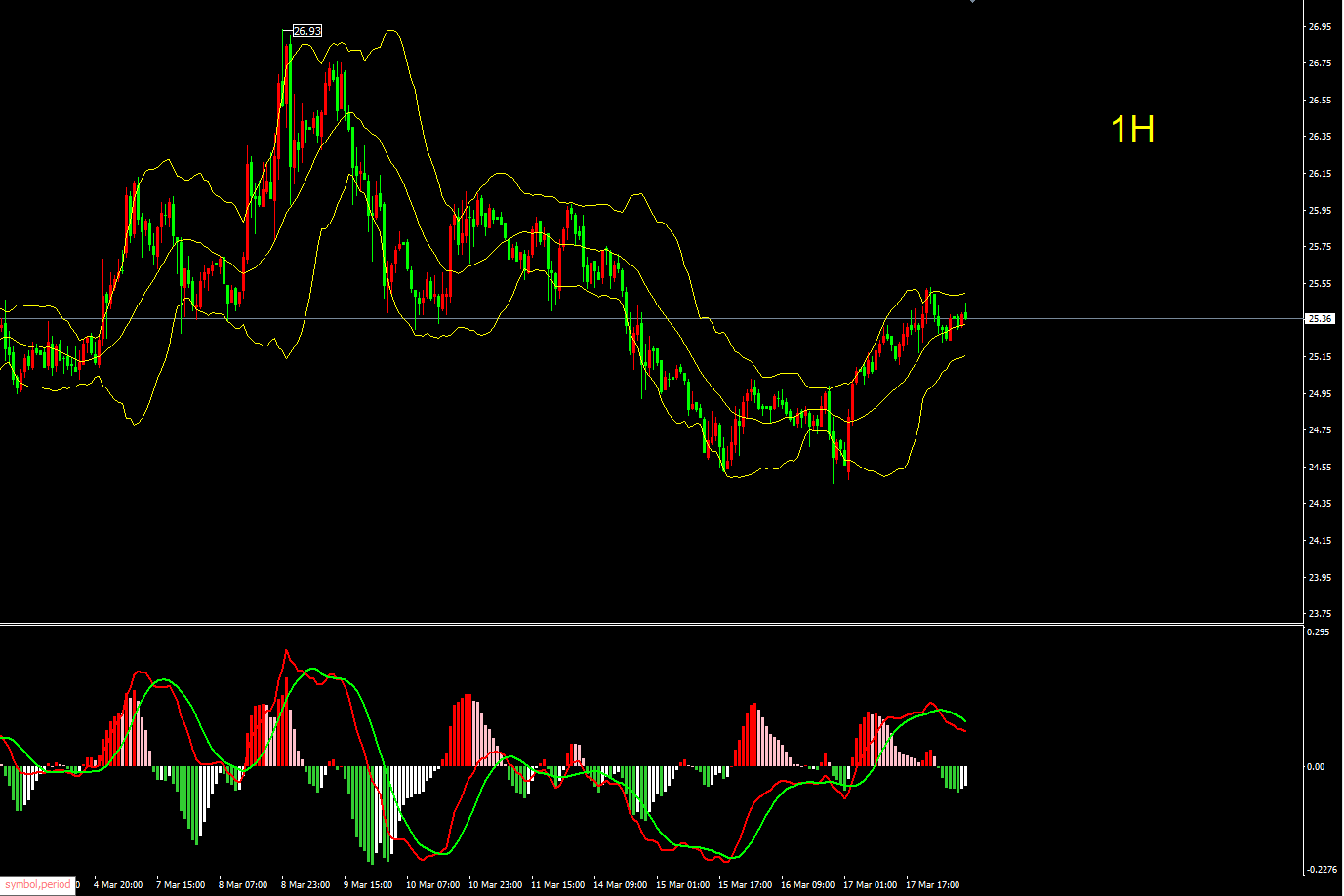The width and height of the screenshot is (1344, 896).
Task: Click the 9 Mar 15:00 time label
Action: 368,885
